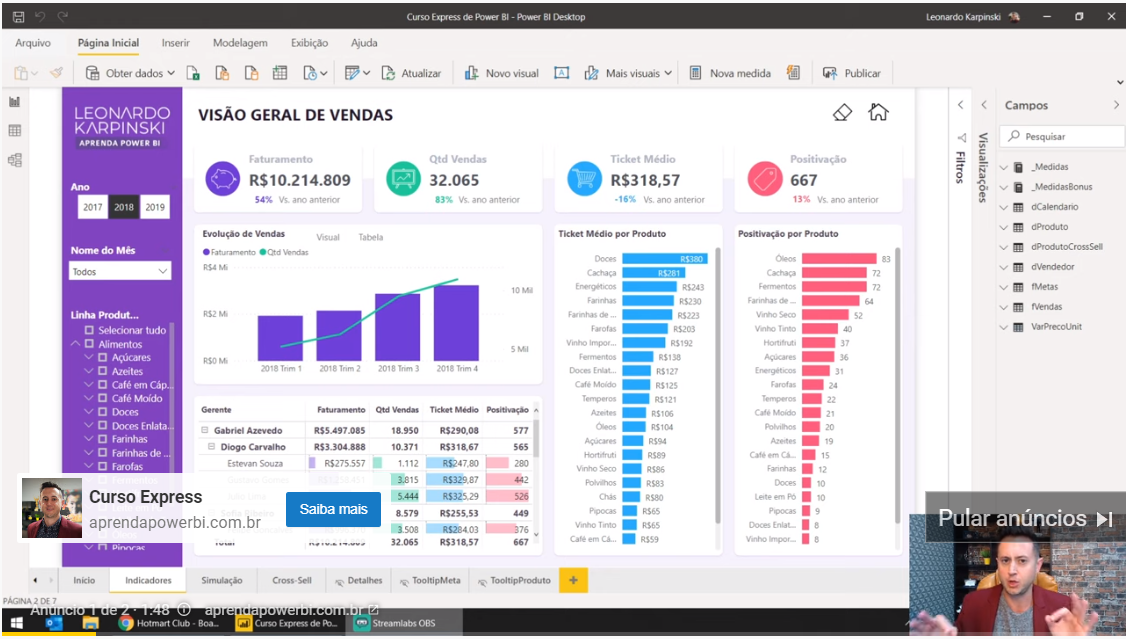Image resolution: width=1126 pixels, height=639 pixels.
Task: Switch to the Inserir ribbon tab
Action: pyautogui.click(x=175, y=43)
